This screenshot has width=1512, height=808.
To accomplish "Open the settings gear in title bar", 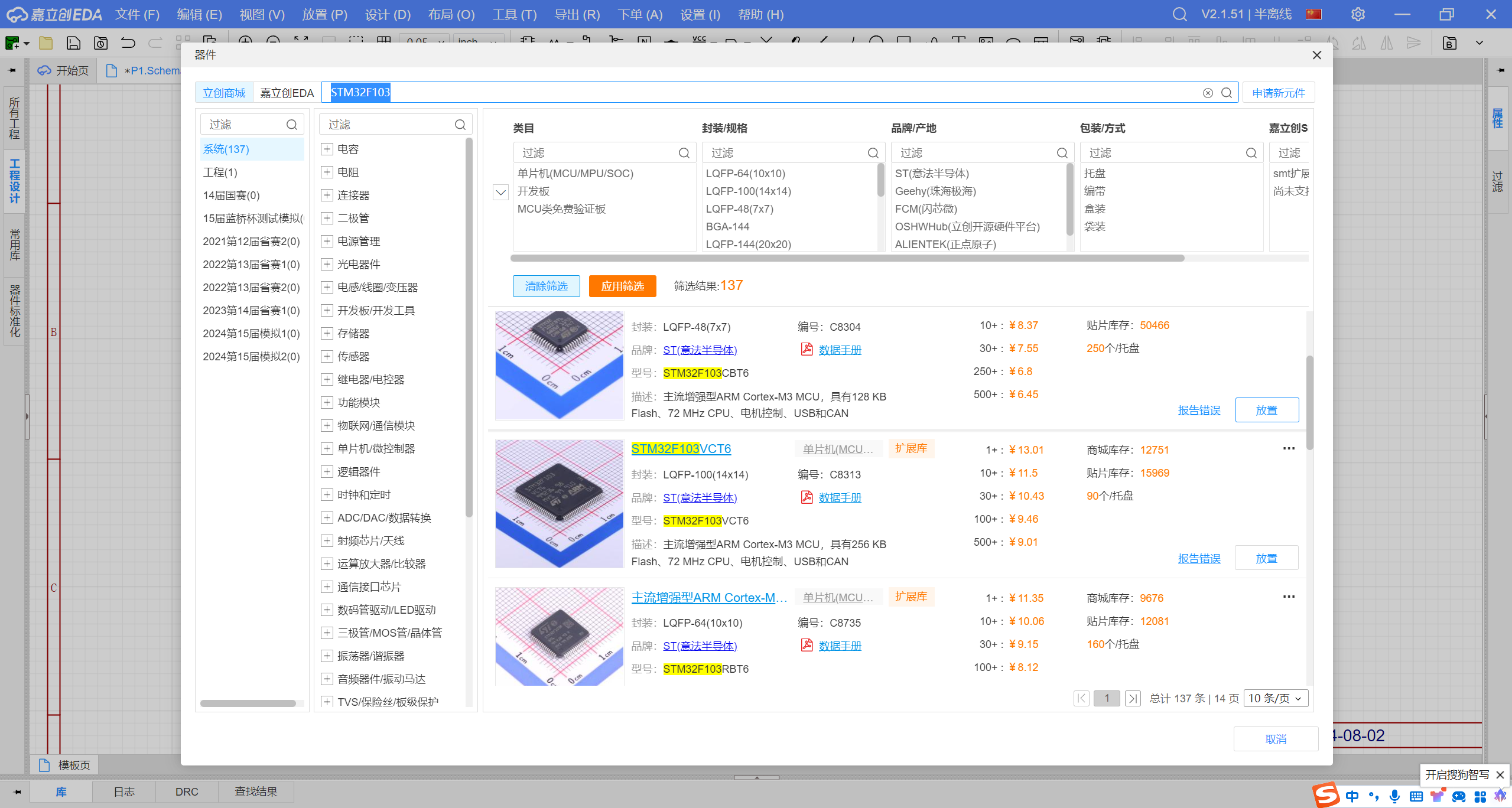I will (x=1358, y=14).
